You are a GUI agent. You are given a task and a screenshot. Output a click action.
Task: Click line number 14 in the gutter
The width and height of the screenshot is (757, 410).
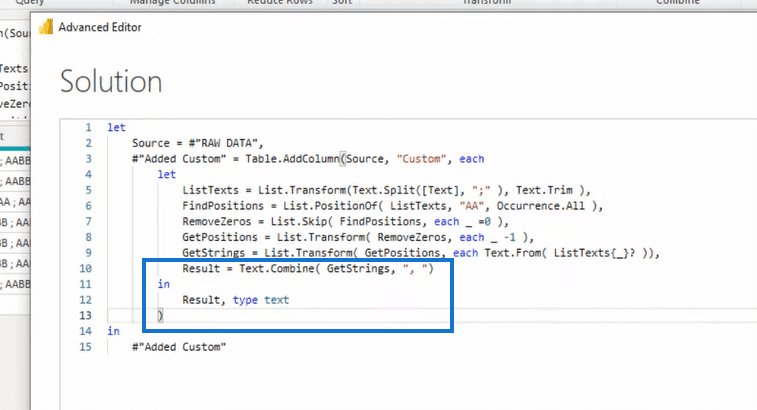[x=85, y=331]
